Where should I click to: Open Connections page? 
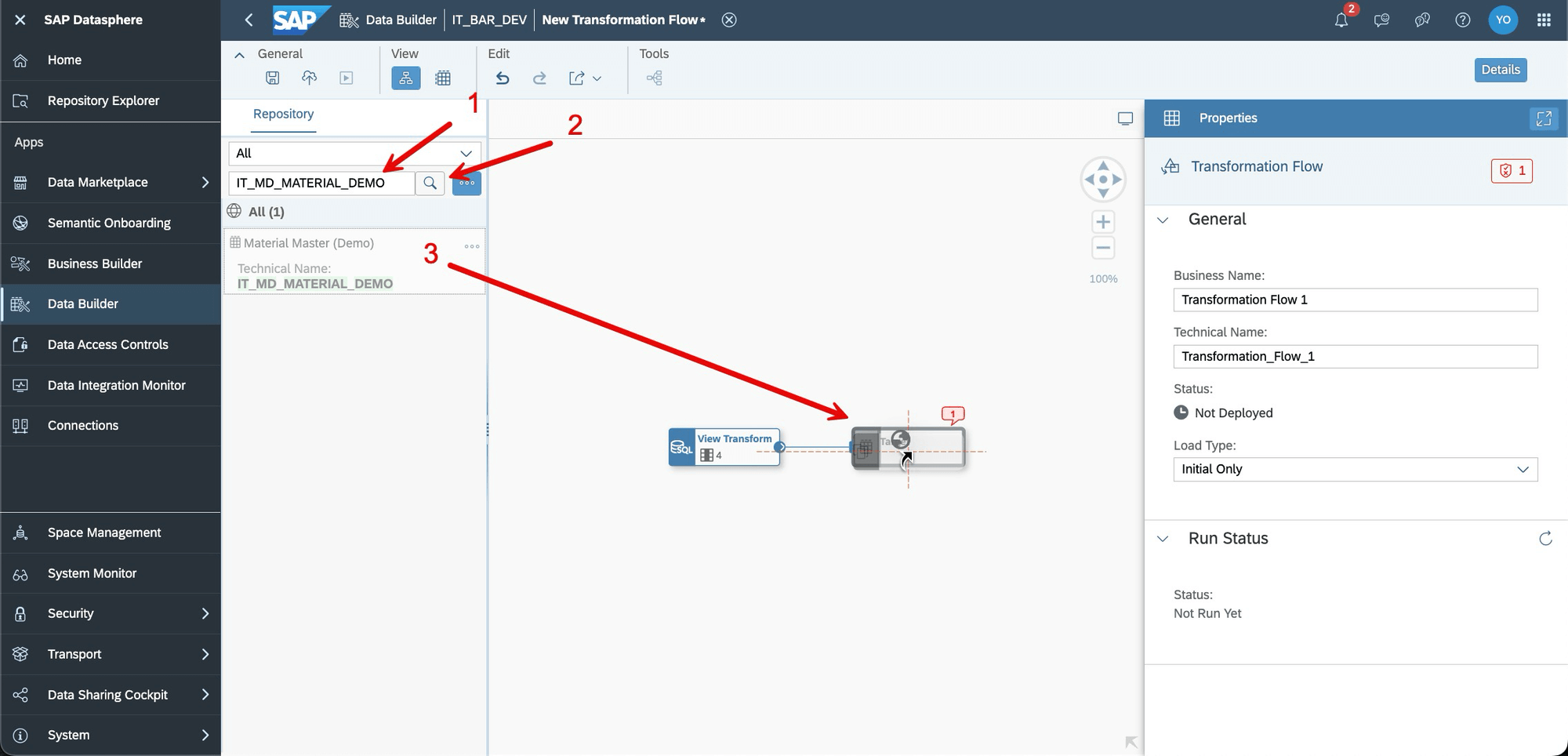point(111,426)
